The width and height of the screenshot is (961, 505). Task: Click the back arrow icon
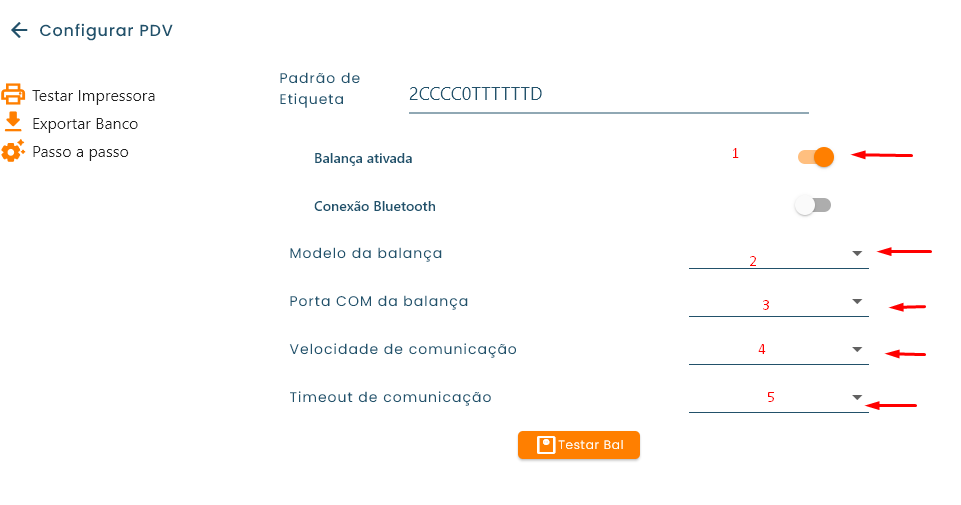click(x=18, y=31)
